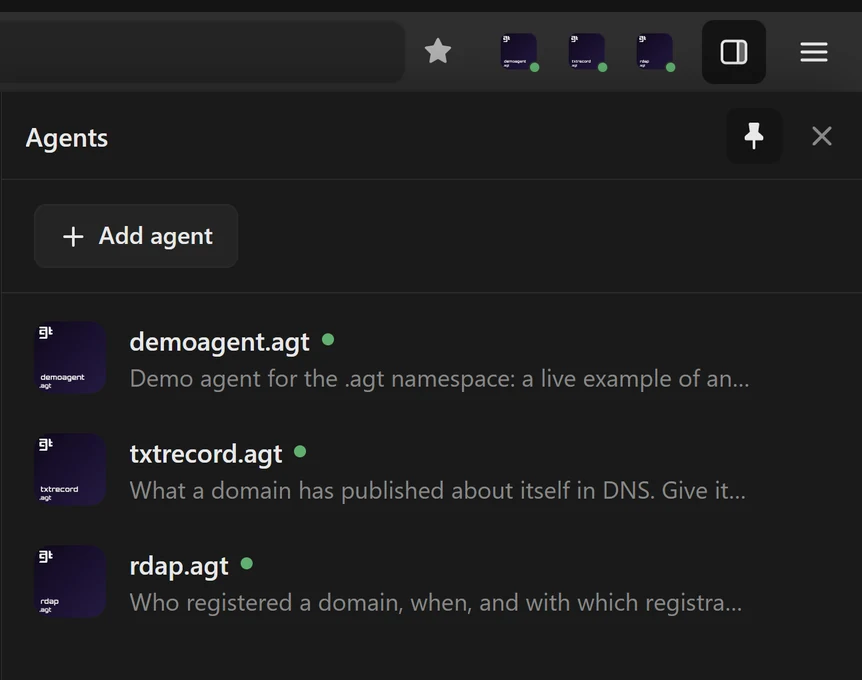
Task: Click 'Who registered a domain' description
Action: click(435, 602)
